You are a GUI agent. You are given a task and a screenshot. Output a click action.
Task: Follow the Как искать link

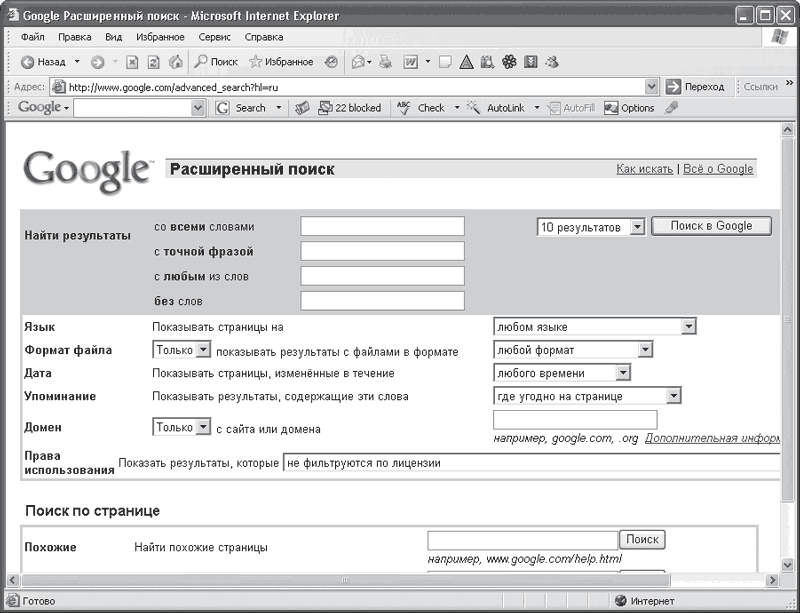[x=644, y=169]
